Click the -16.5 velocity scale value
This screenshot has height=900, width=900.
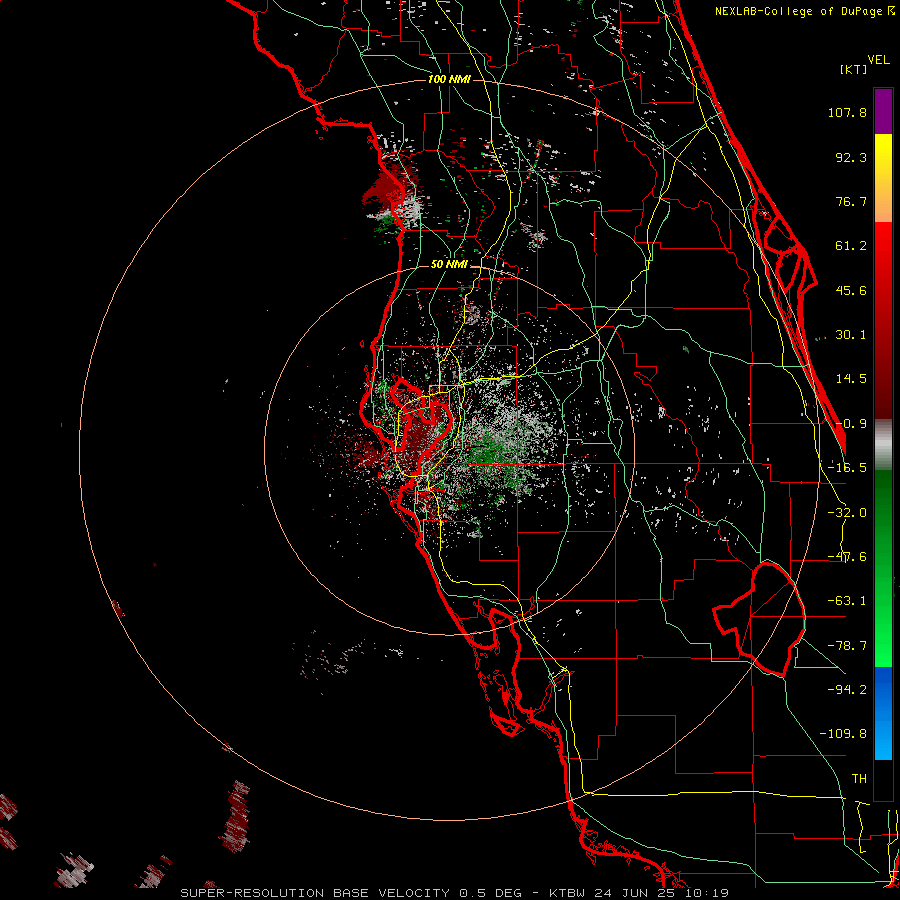(847, 468)
